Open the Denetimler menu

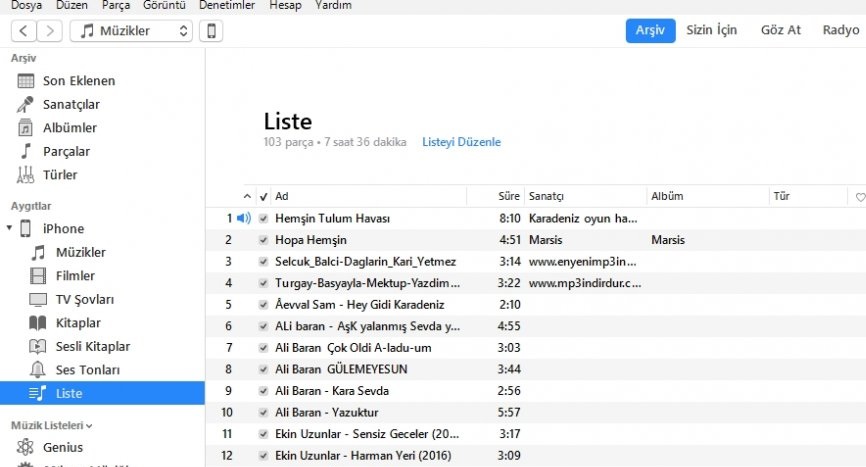click(x=227, y=6)
